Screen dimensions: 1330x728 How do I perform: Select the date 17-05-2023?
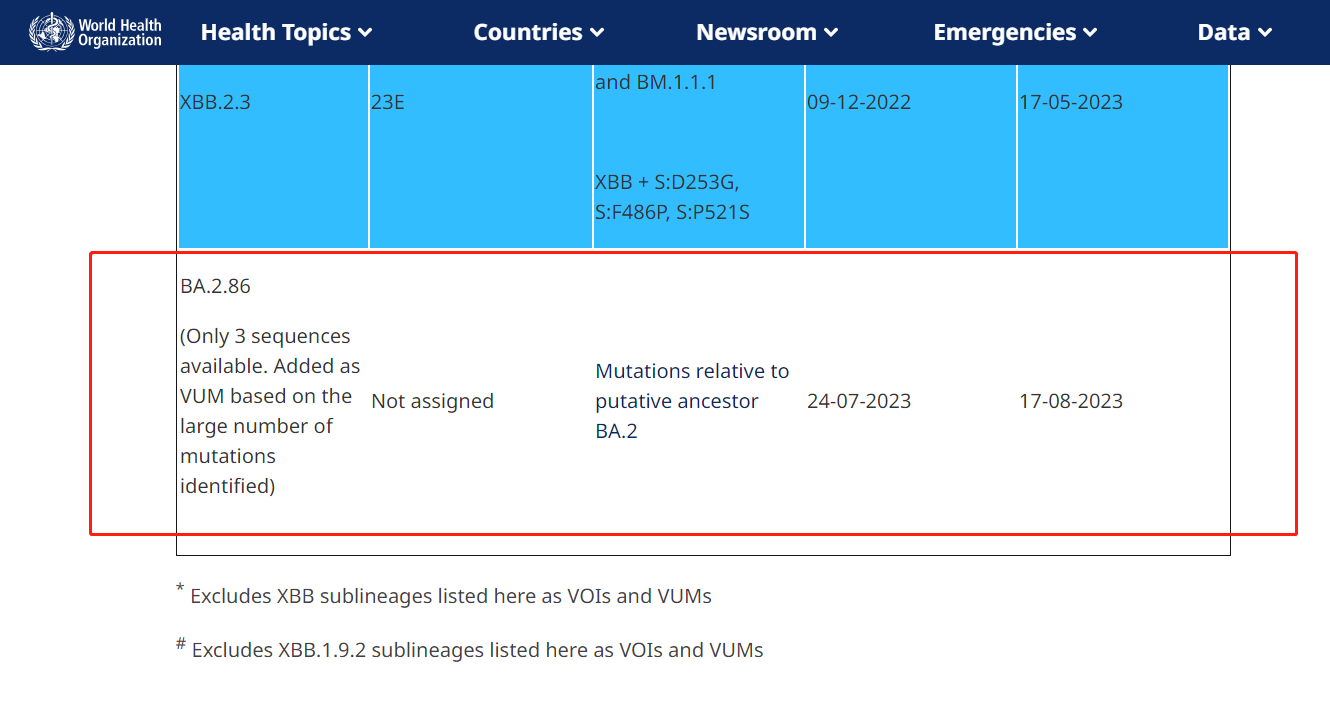pyautogui.click(x=1071, y=102)
